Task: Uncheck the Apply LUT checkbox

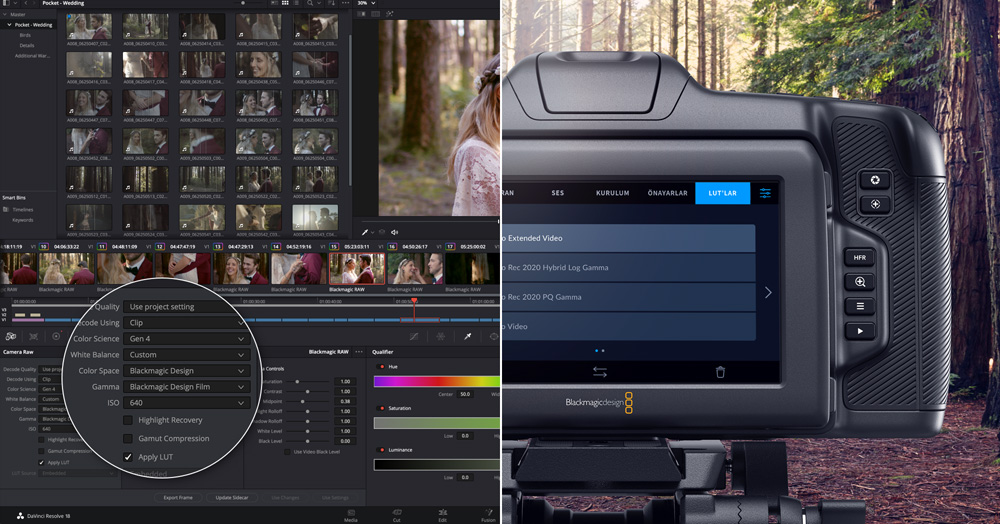Action: (128, 457)
